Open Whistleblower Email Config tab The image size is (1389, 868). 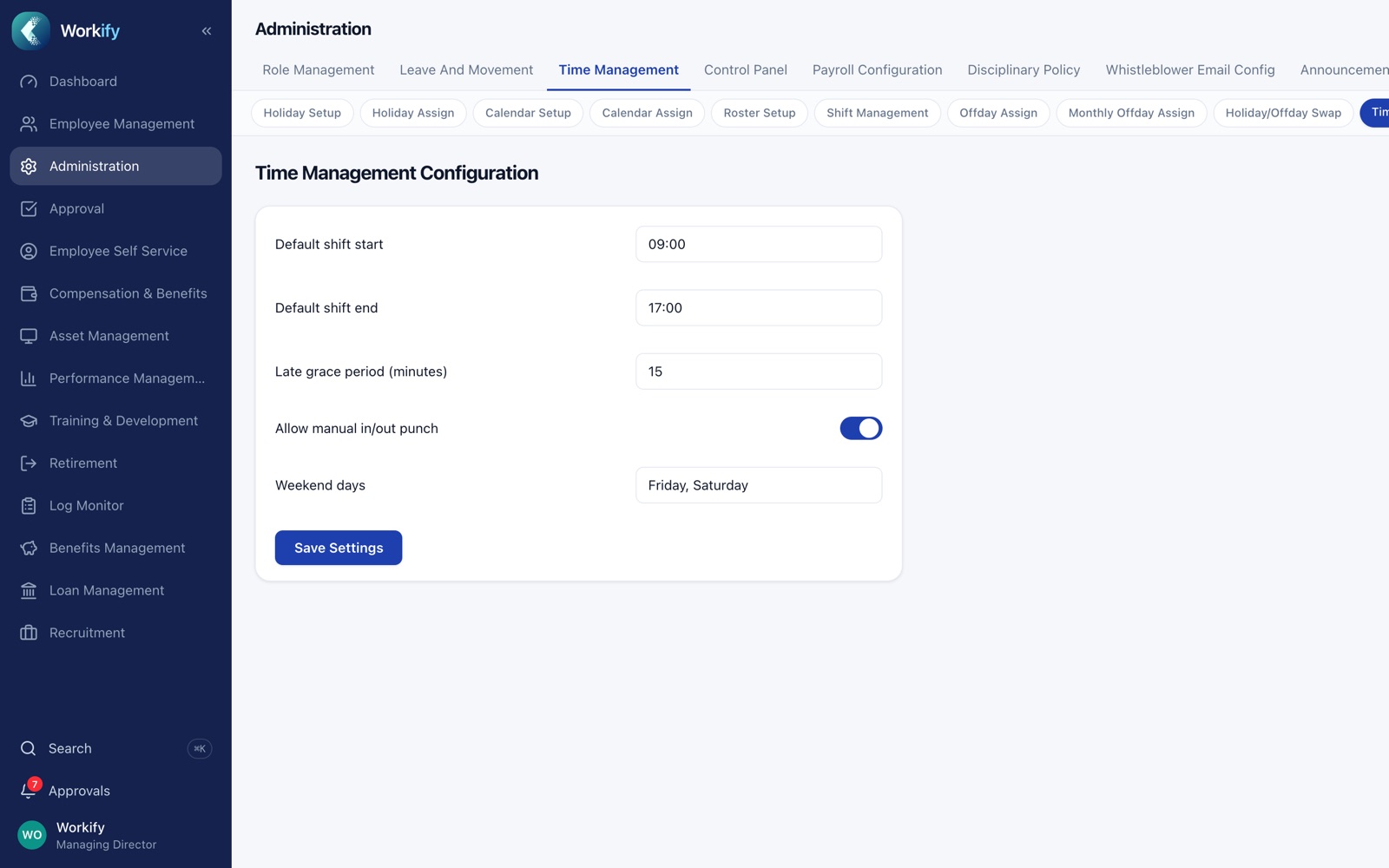(1190, 70)
